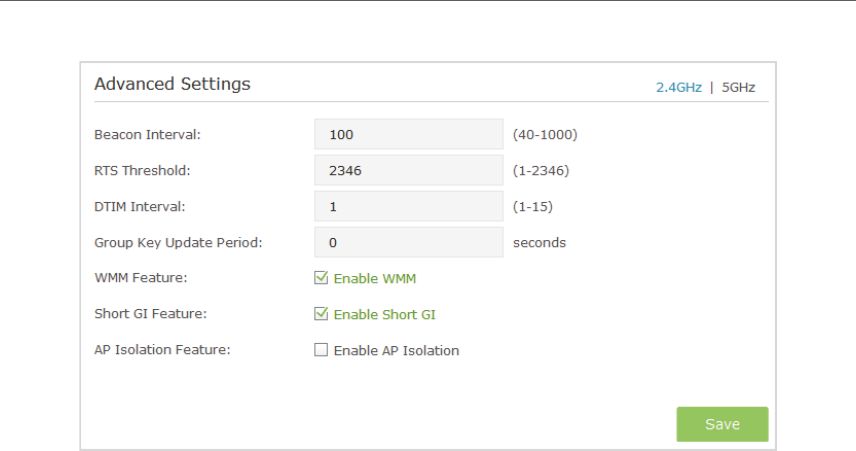The height and width of the screenshot is (451, 856).
Task: Toggle the Enable Short GI checkbox
Action: (321, 314)
